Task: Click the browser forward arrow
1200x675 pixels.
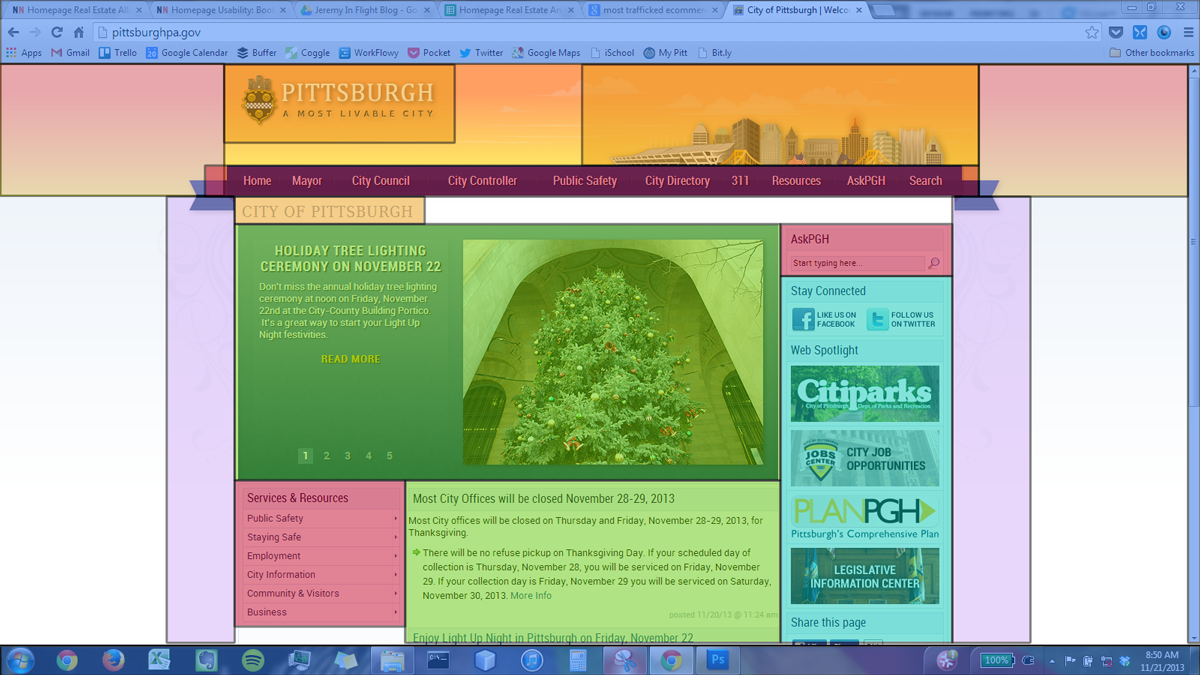Action: point(35,32)
